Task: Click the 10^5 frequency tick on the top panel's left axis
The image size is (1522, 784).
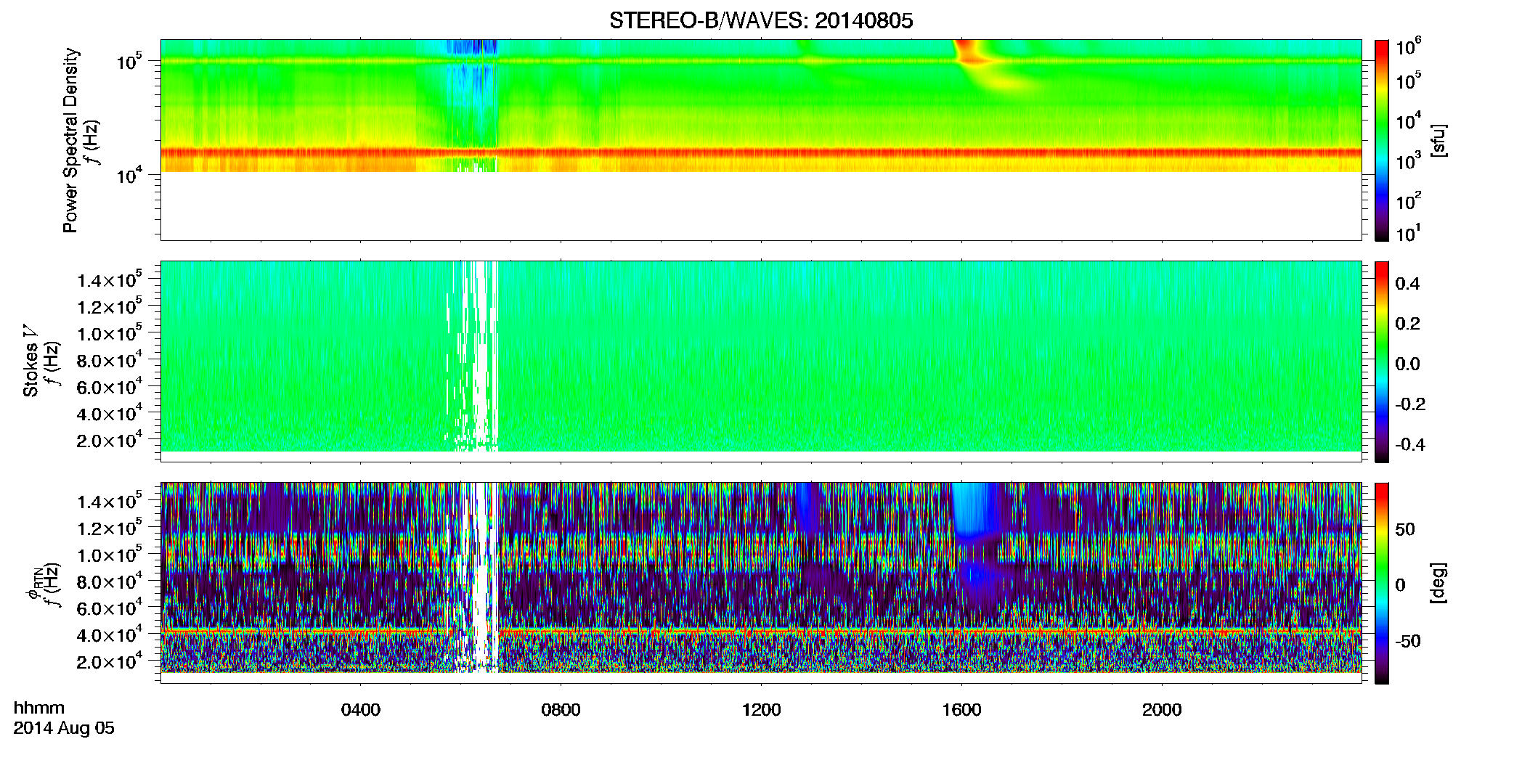Action: pyautogui.click(x=129, y=61)
